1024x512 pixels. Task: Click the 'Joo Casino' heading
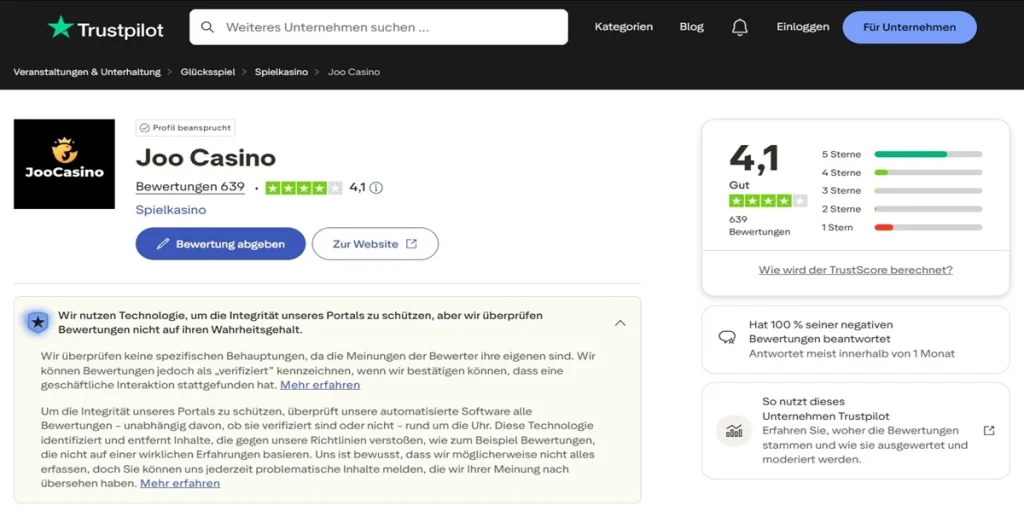click(x=206, y=157)
